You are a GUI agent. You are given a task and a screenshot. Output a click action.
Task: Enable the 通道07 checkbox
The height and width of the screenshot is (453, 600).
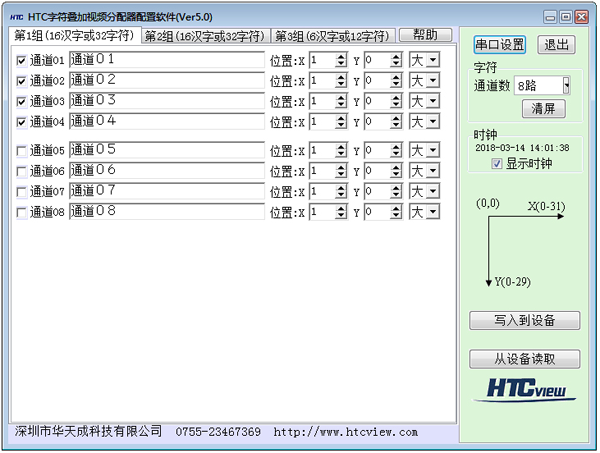pos(21,192)
